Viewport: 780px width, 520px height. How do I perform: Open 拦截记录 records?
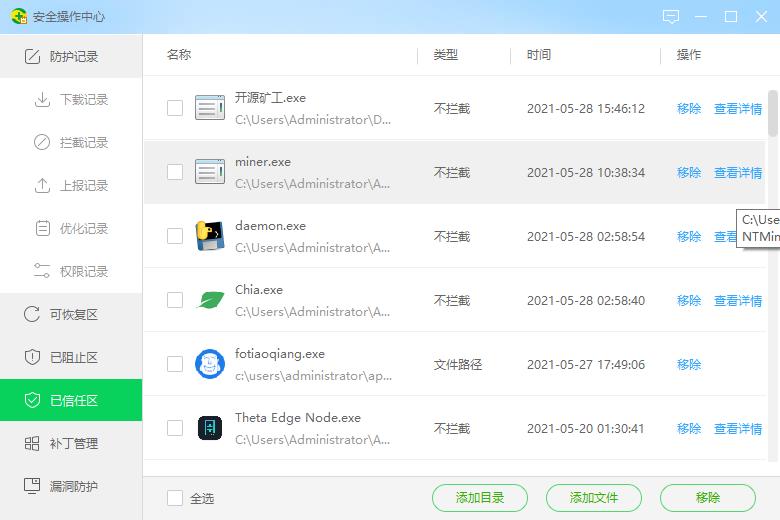click(x=71, y=142)
